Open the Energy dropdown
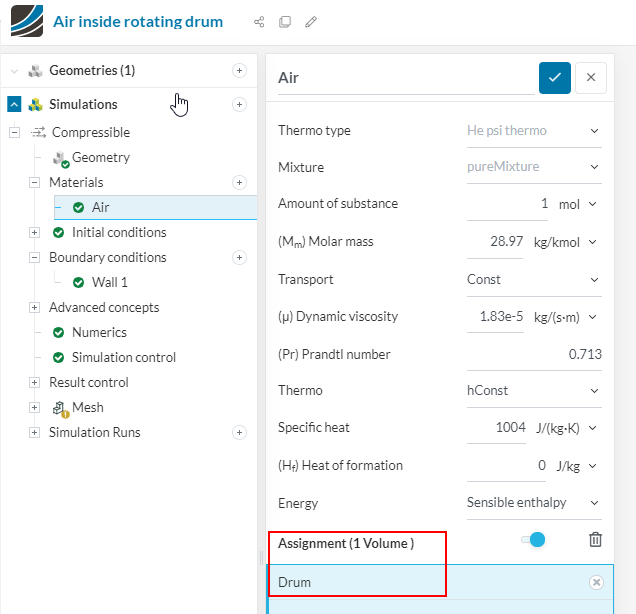636x614 pixels. [533, 502]
